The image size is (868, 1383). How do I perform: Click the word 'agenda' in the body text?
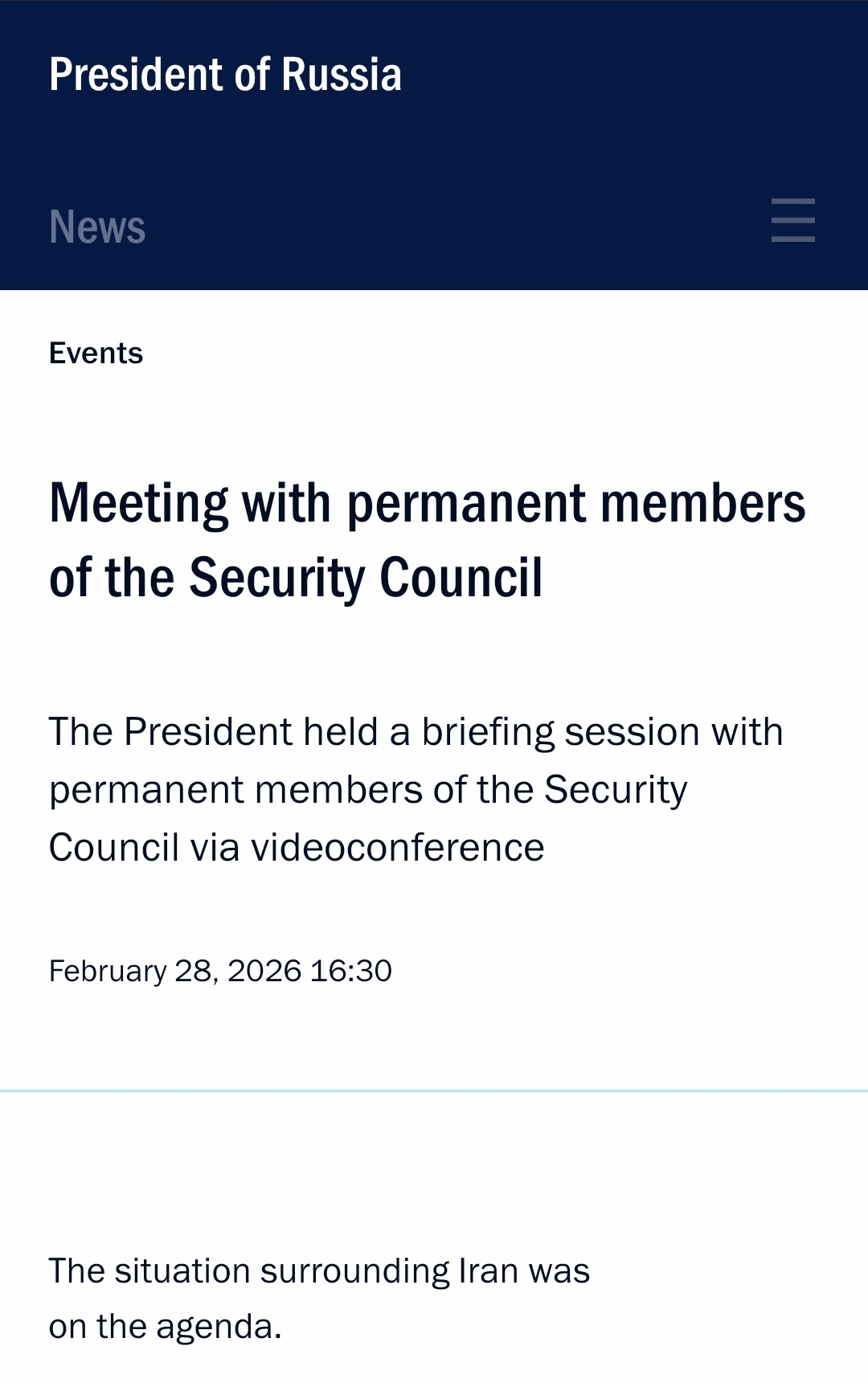(214, 1327)
